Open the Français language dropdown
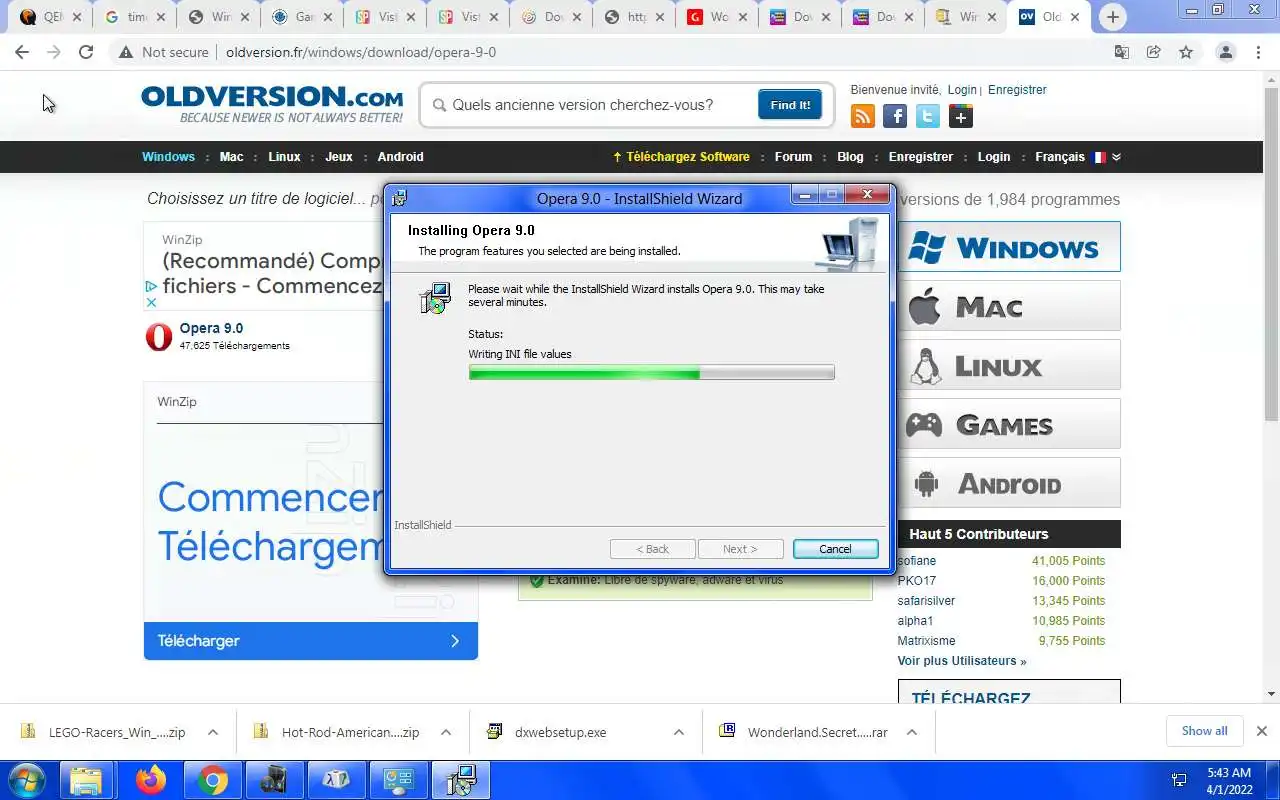Viewport: 1280px width, 800px height. pyautogui.click(x=1078, y=157)
